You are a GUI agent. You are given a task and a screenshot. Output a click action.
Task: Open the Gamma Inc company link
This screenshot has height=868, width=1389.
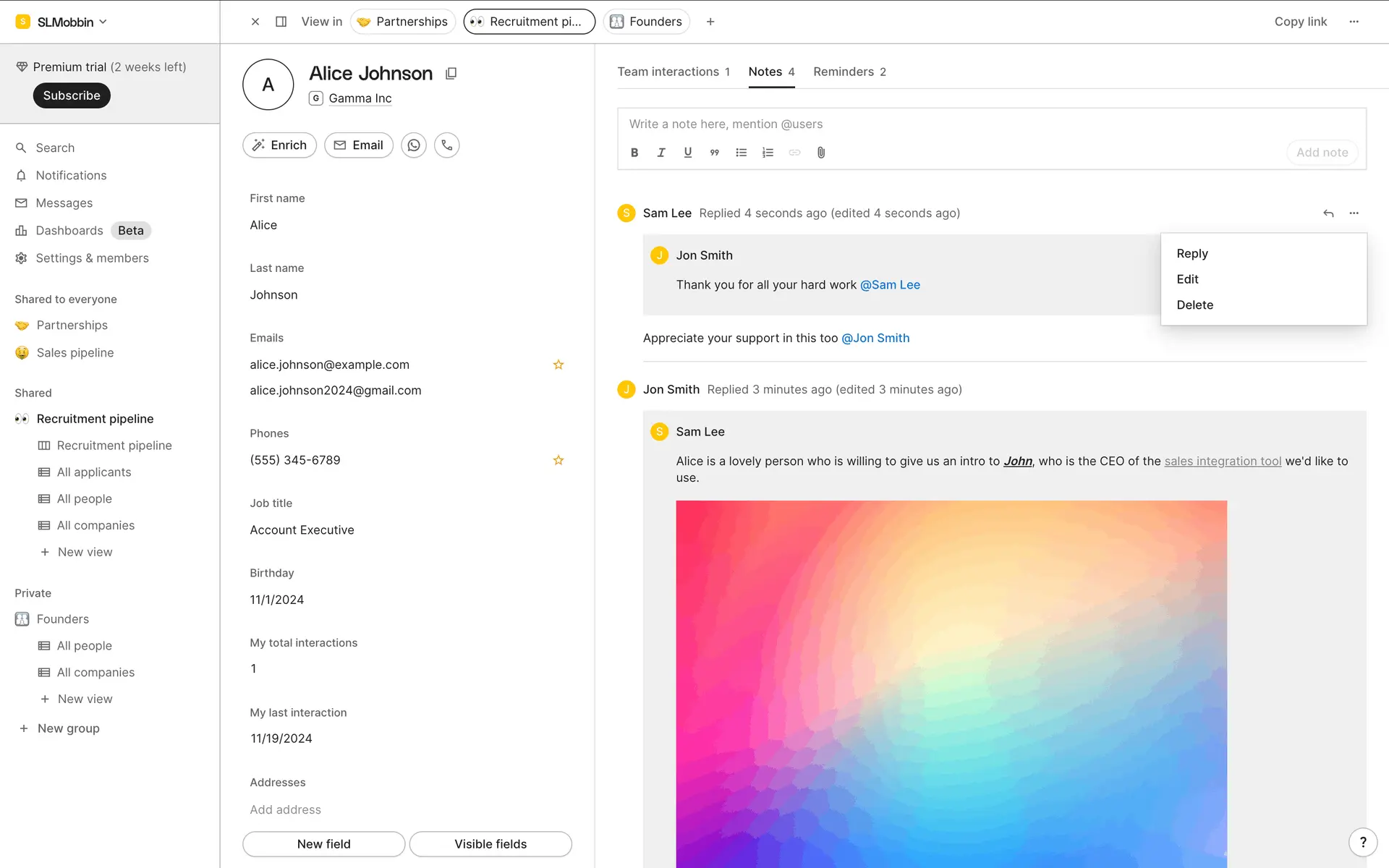pyautogui.click(x=360, y=98)
